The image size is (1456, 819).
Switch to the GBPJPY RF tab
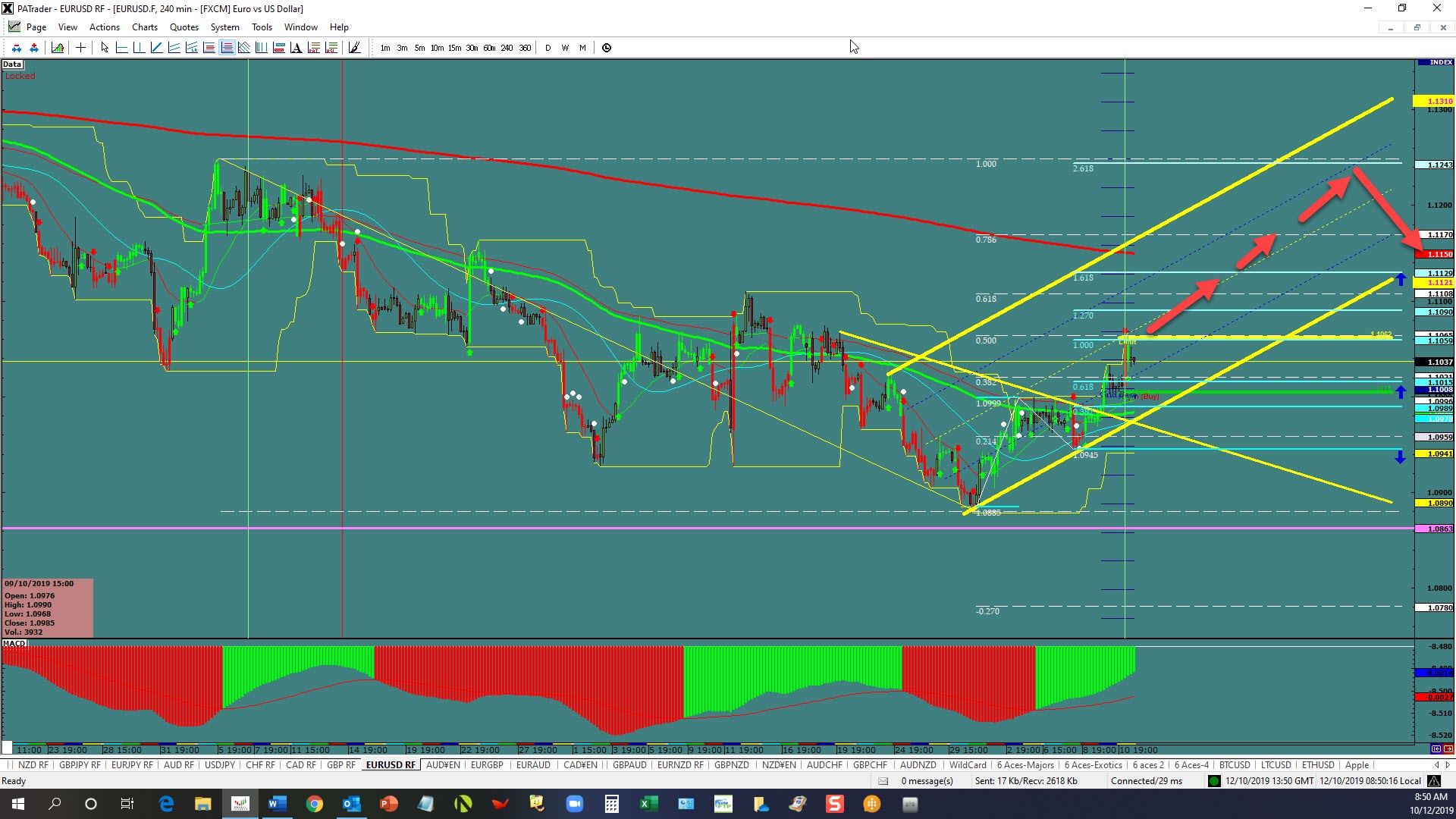80,765
